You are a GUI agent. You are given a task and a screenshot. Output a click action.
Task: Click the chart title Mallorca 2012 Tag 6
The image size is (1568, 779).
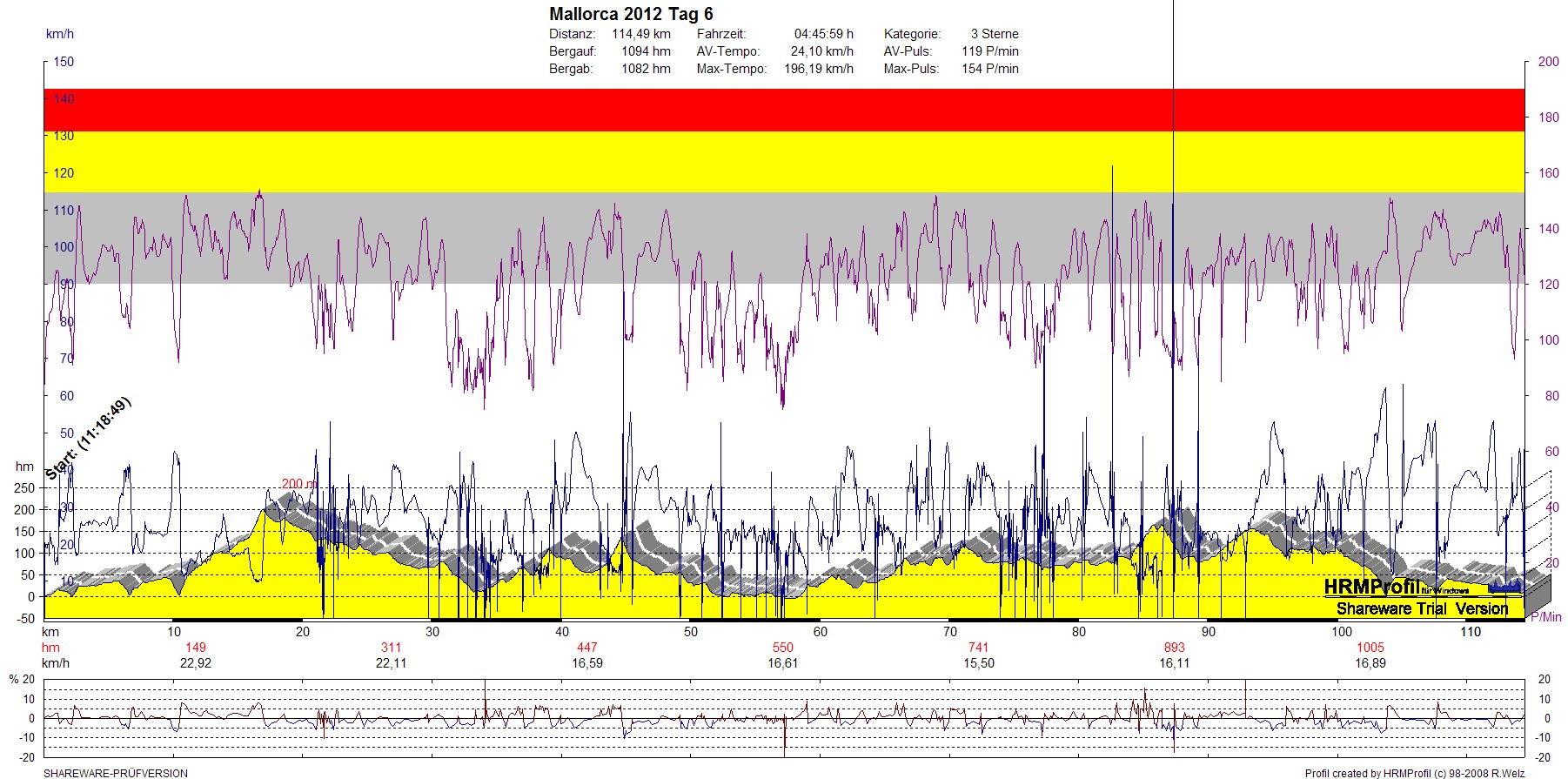click(631, 14)
